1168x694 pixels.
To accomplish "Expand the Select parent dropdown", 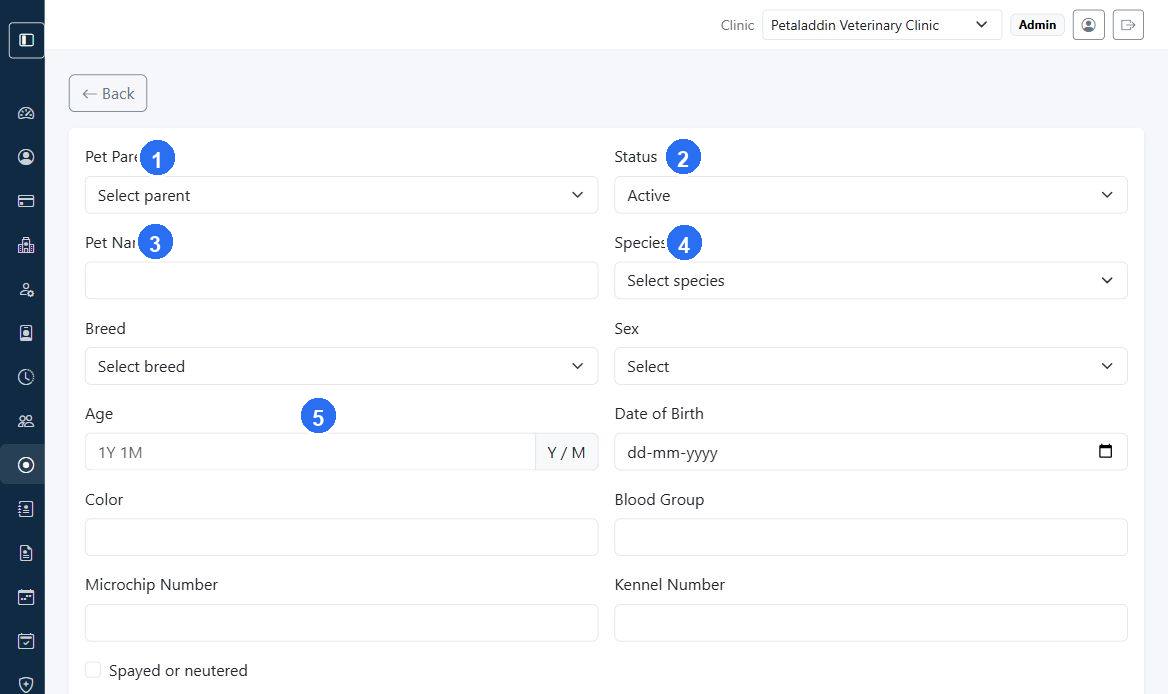I will pos(341,195).
